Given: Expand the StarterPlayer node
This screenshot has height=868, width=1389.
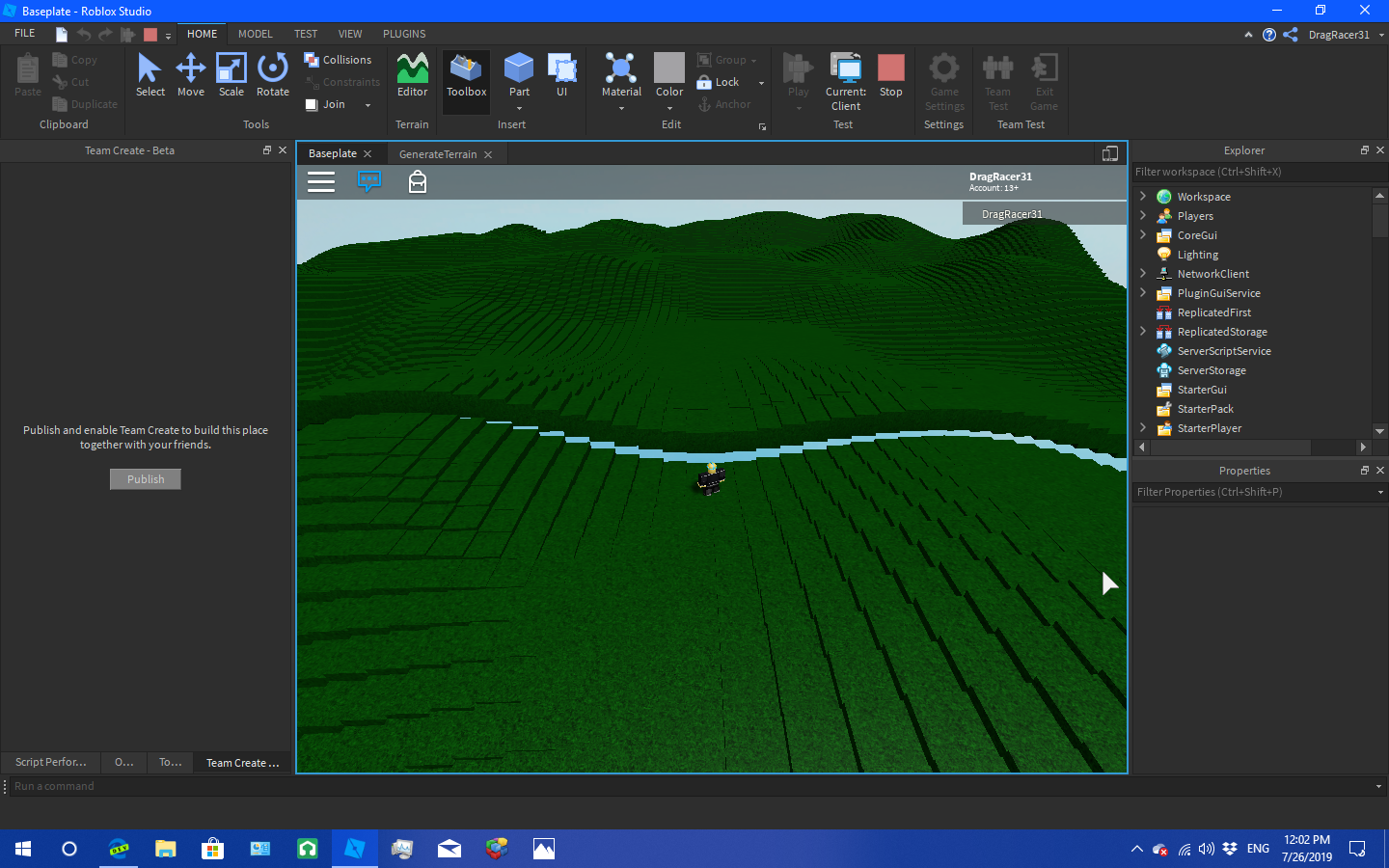Looking at the screenshot, I should coord(1143,427).
